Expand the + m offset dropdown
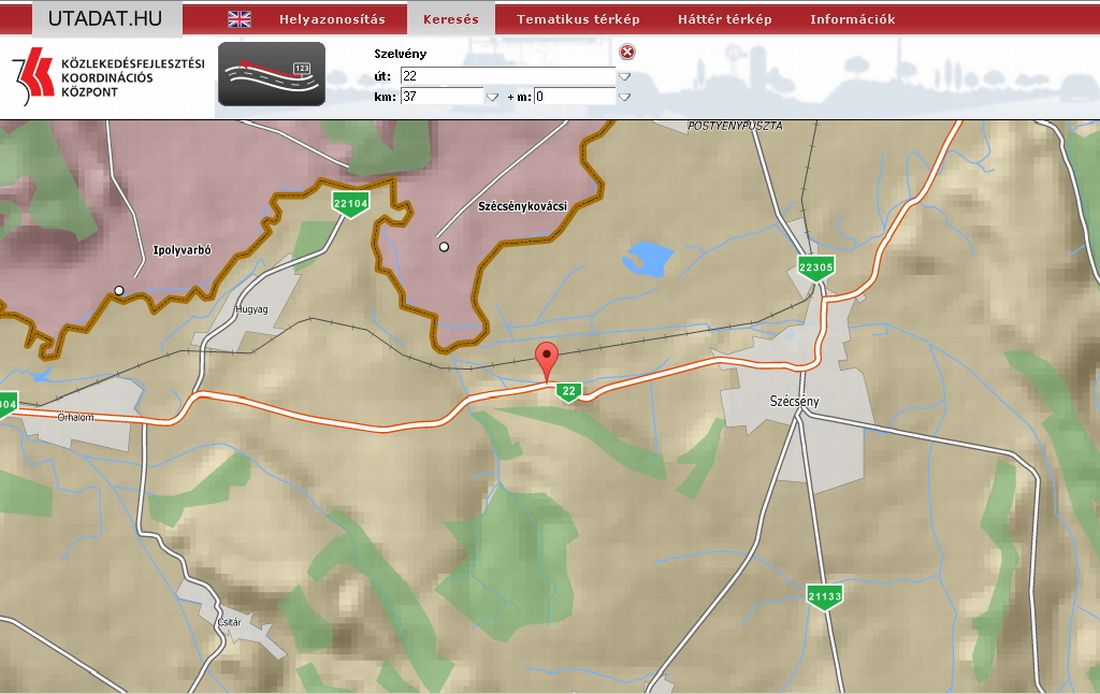1100x694 pixels. 624,97
